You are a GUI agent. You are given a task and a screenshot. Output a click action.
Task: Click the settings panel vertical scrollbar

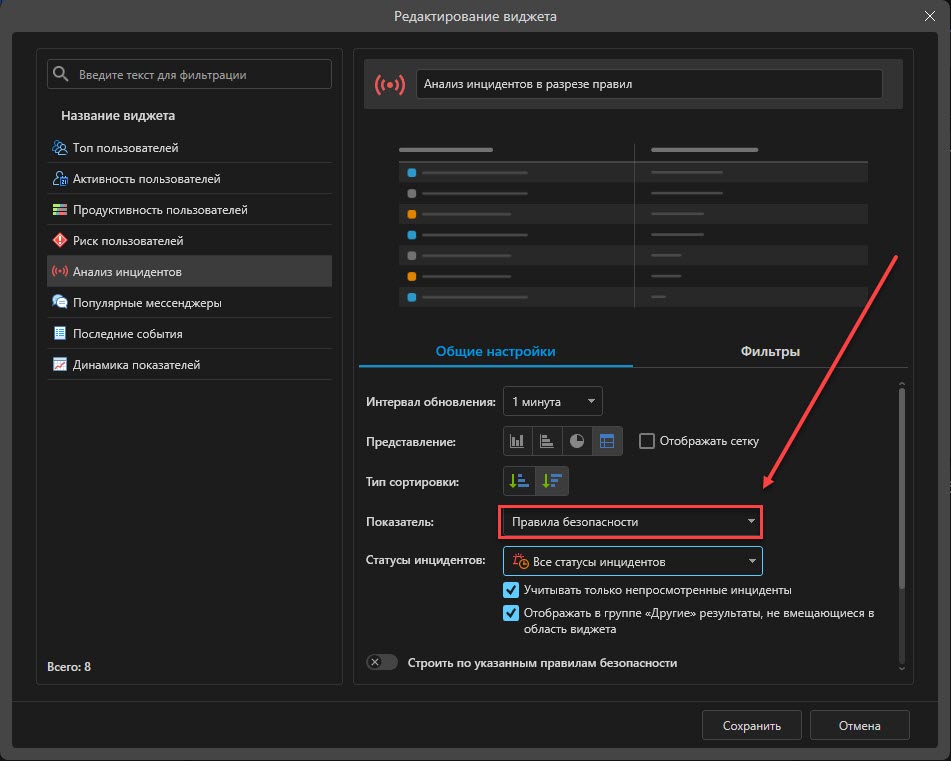coord(902,488)
